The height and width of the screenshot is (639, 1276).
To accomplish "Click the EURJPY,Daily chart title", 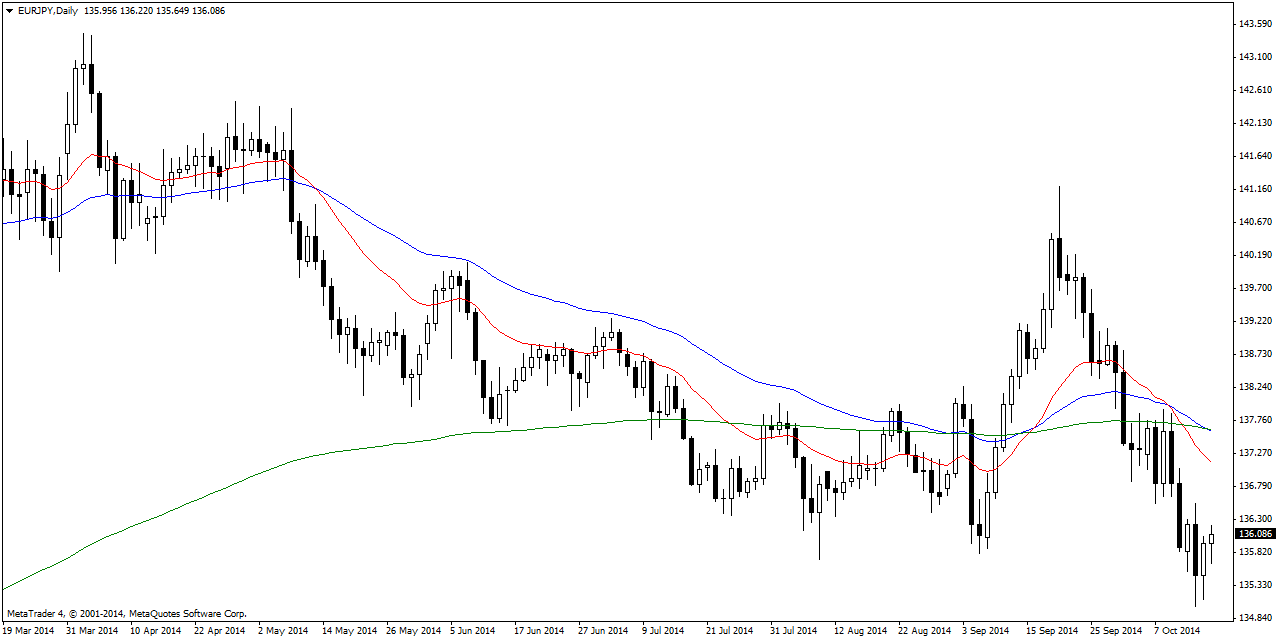I will (46, 9).
